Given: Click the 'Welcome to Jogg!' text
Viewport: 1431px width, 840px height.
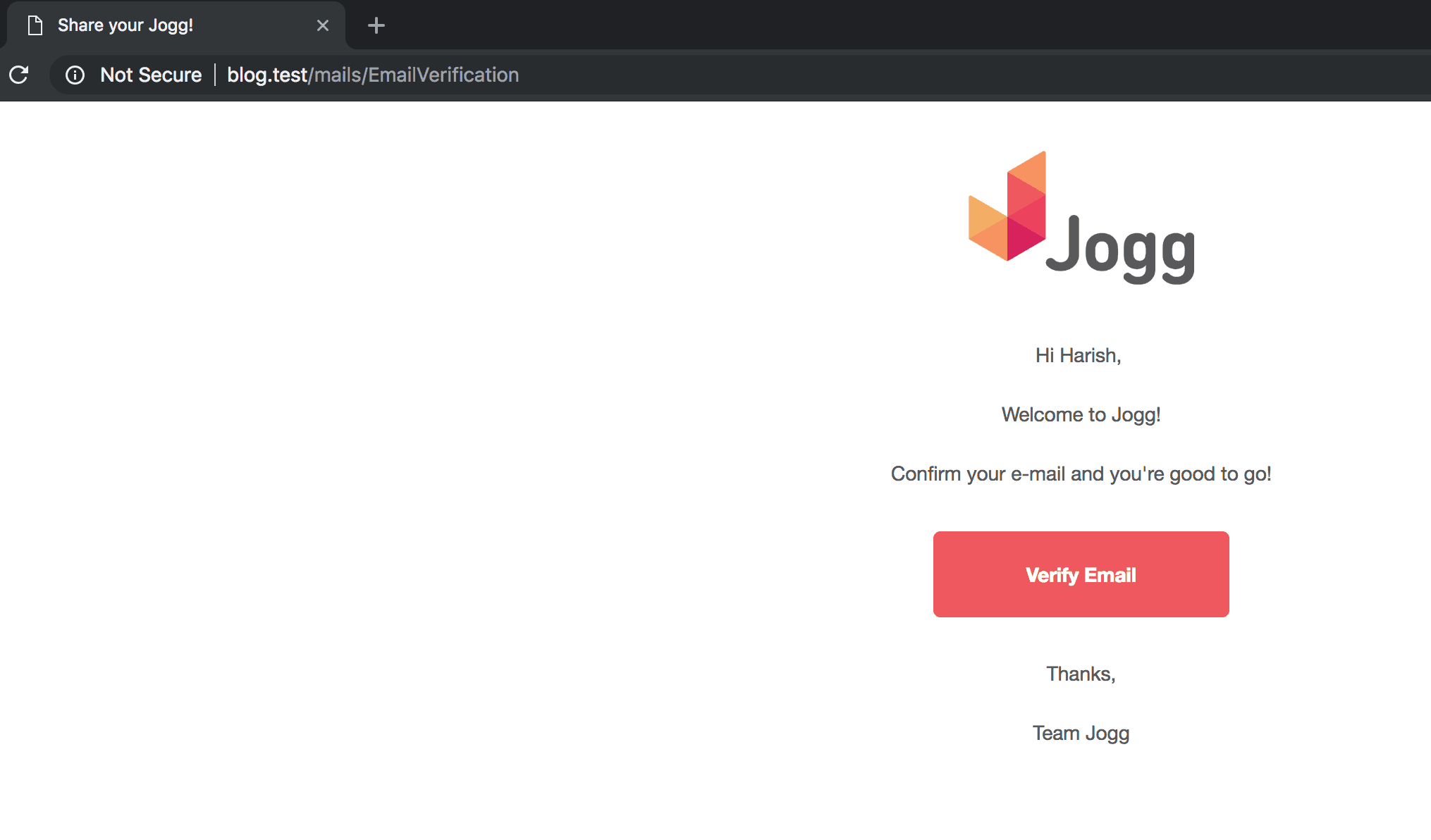Looking at the screenshot, I should coord(1081,415).
